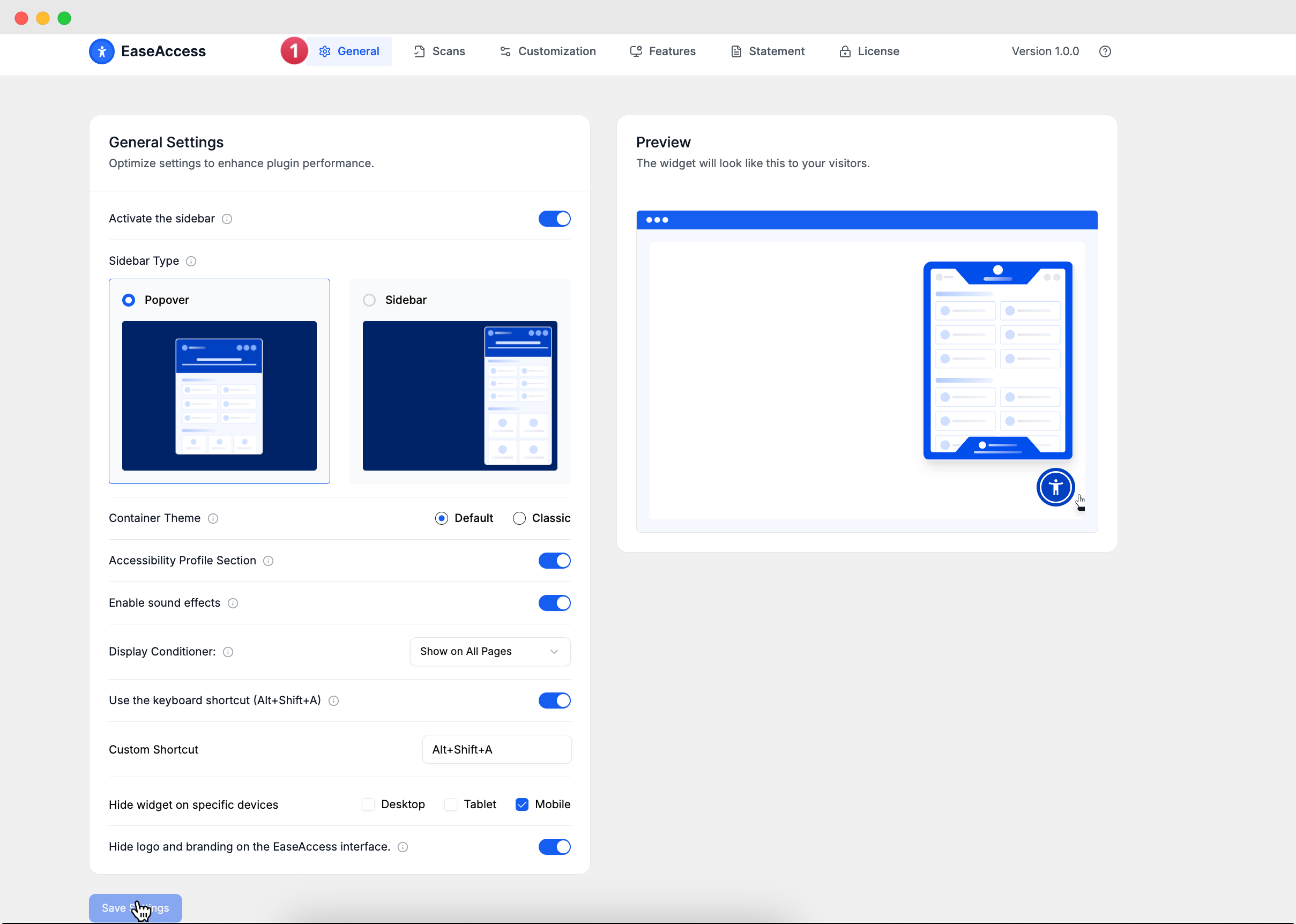Image resolution: width=1296 pixels, height=924 pixels.
Task: Click info icon beside Activate the sidebar
Action: pos(227,219)
